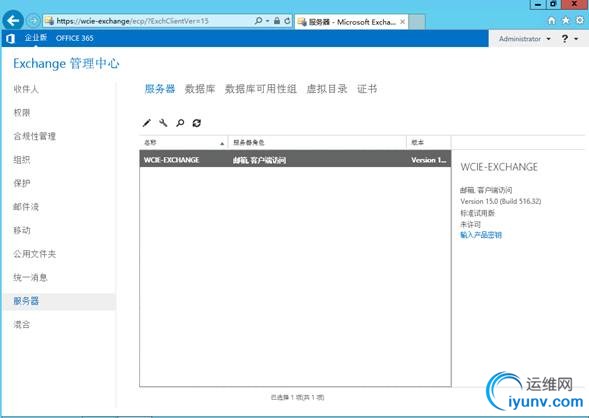Open the 虚拟目录 tab
Image resolution: width=589 pixels, height=418 pixels.
coord(327,89)
